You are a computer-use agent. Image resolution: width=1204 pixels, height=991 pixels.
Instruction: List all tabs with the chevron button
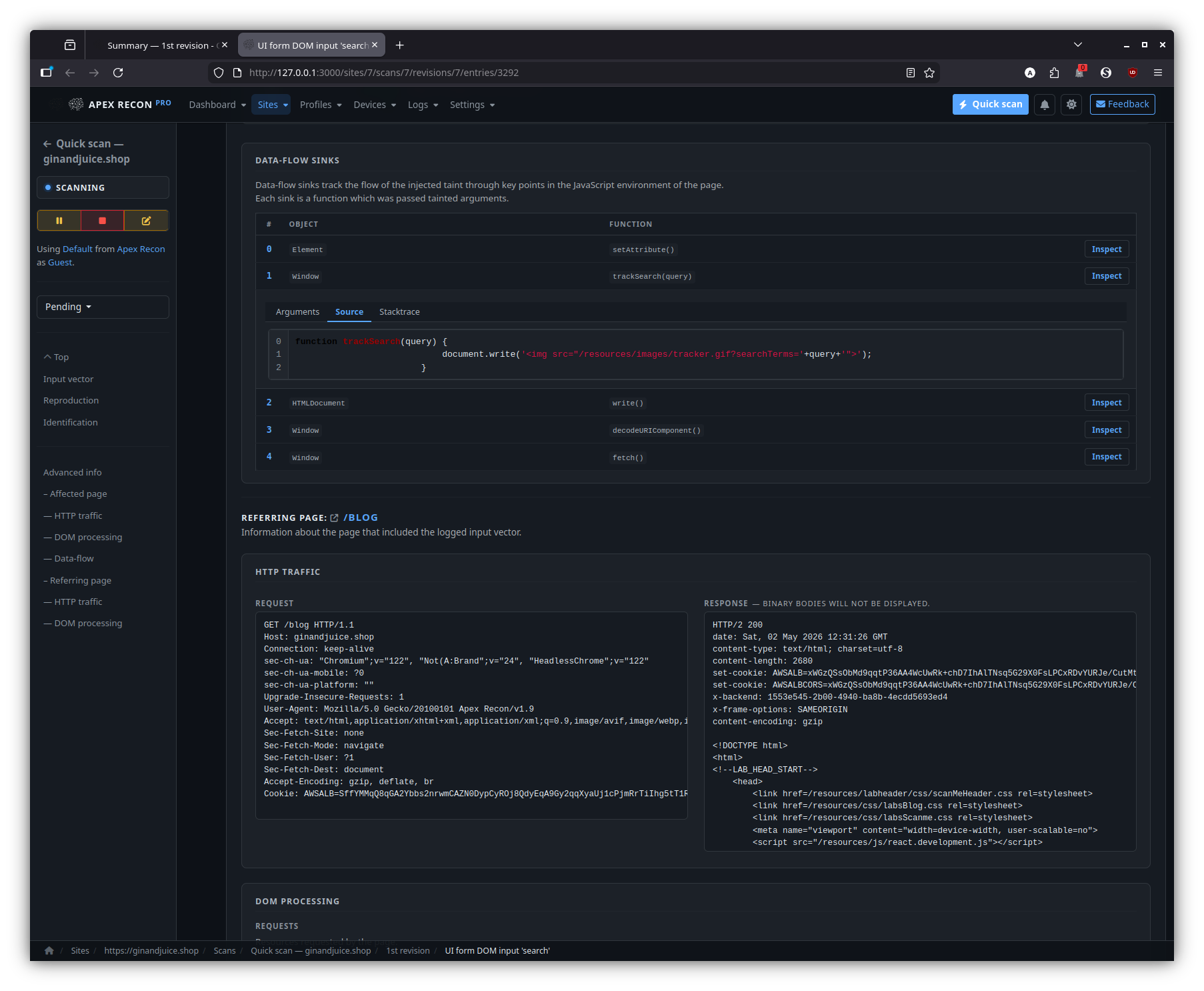[1078, 45]
